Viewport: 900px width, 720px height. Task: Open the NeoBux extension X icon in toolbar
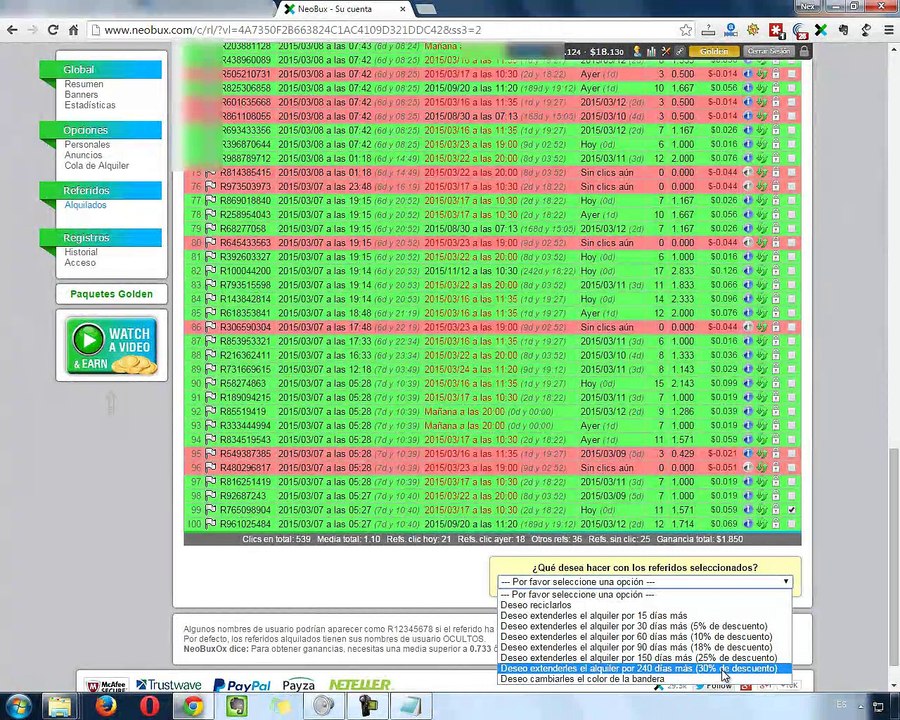[821, 30]
